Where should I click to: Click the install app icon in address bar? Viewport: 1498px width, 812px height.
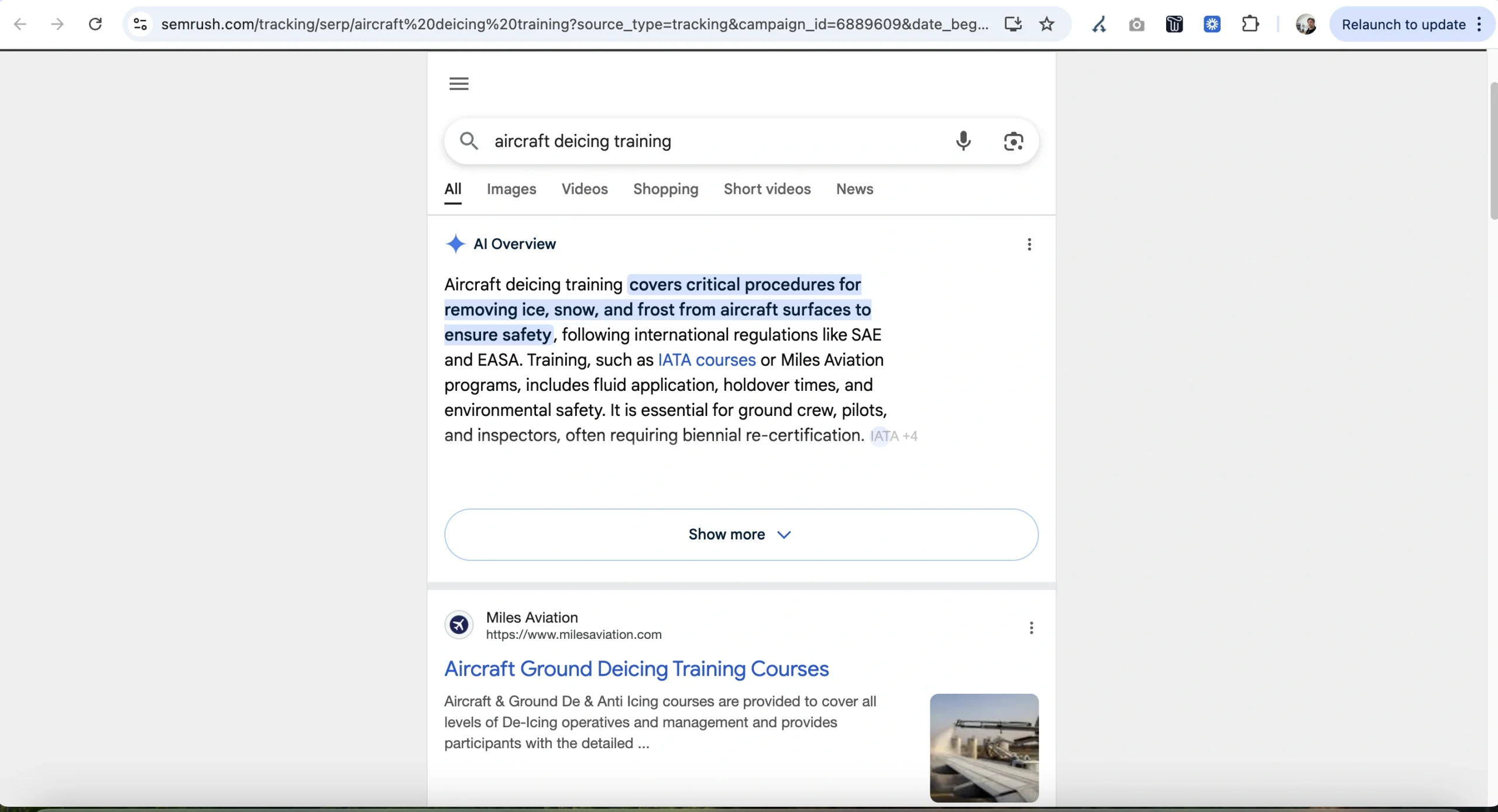[x=1013, y=24]
